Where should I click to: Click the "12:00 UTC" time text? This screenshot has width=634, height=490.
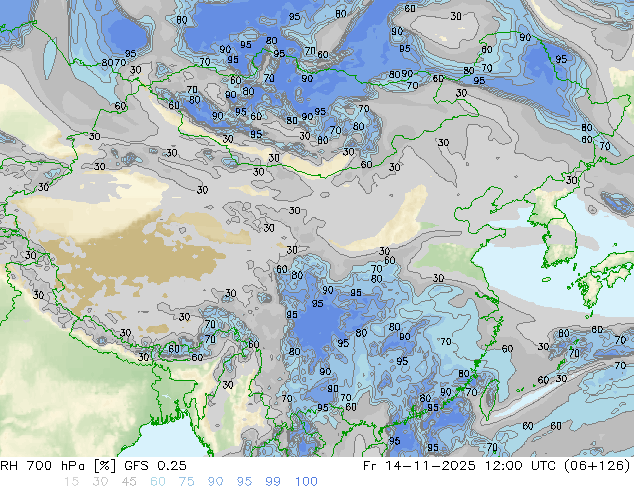(518, 466)
